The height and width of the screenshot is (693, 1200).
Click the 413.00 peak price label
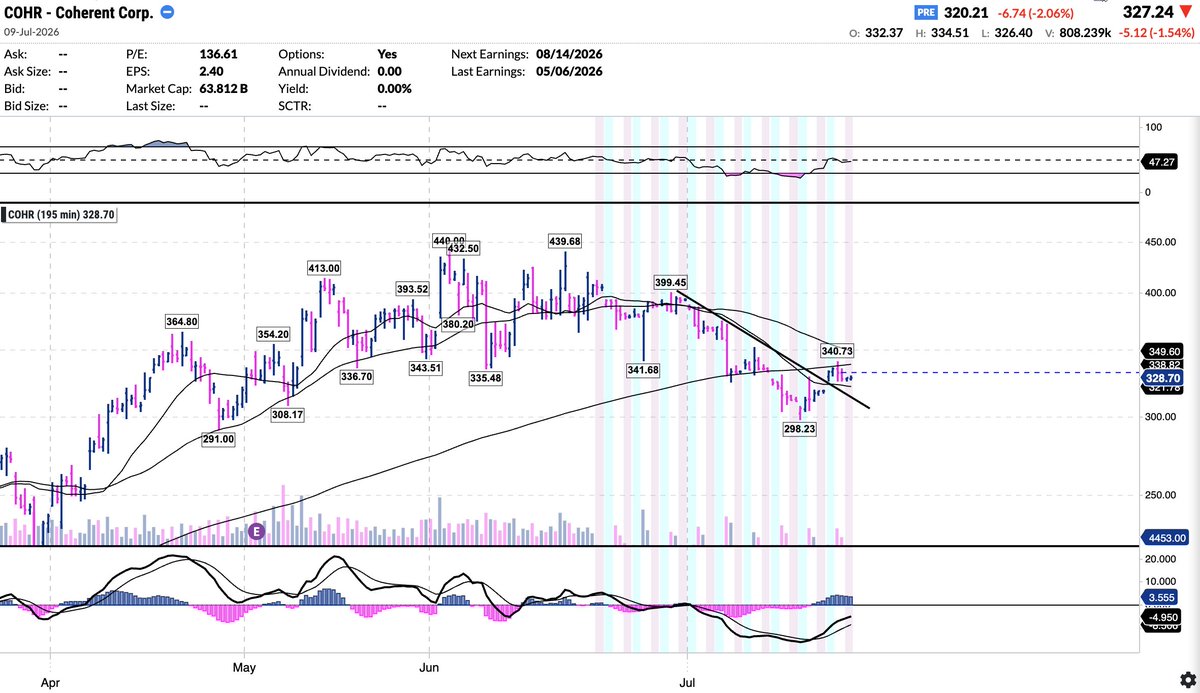[324, 268]
